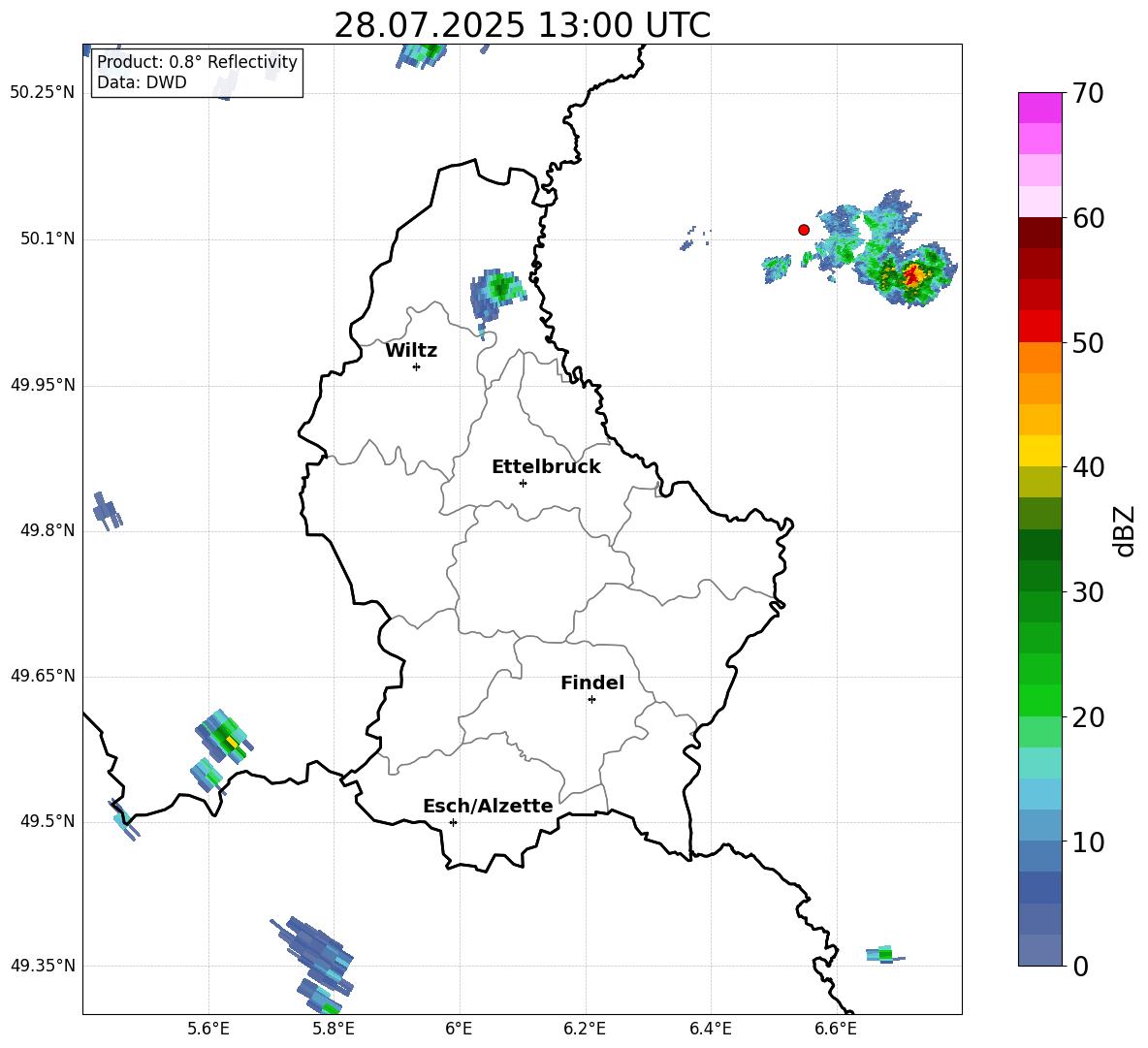The width and height of the screenshot is (1148, 1048).
Task: Click the 49.95°N latitude label
Action: pos(43,385)
